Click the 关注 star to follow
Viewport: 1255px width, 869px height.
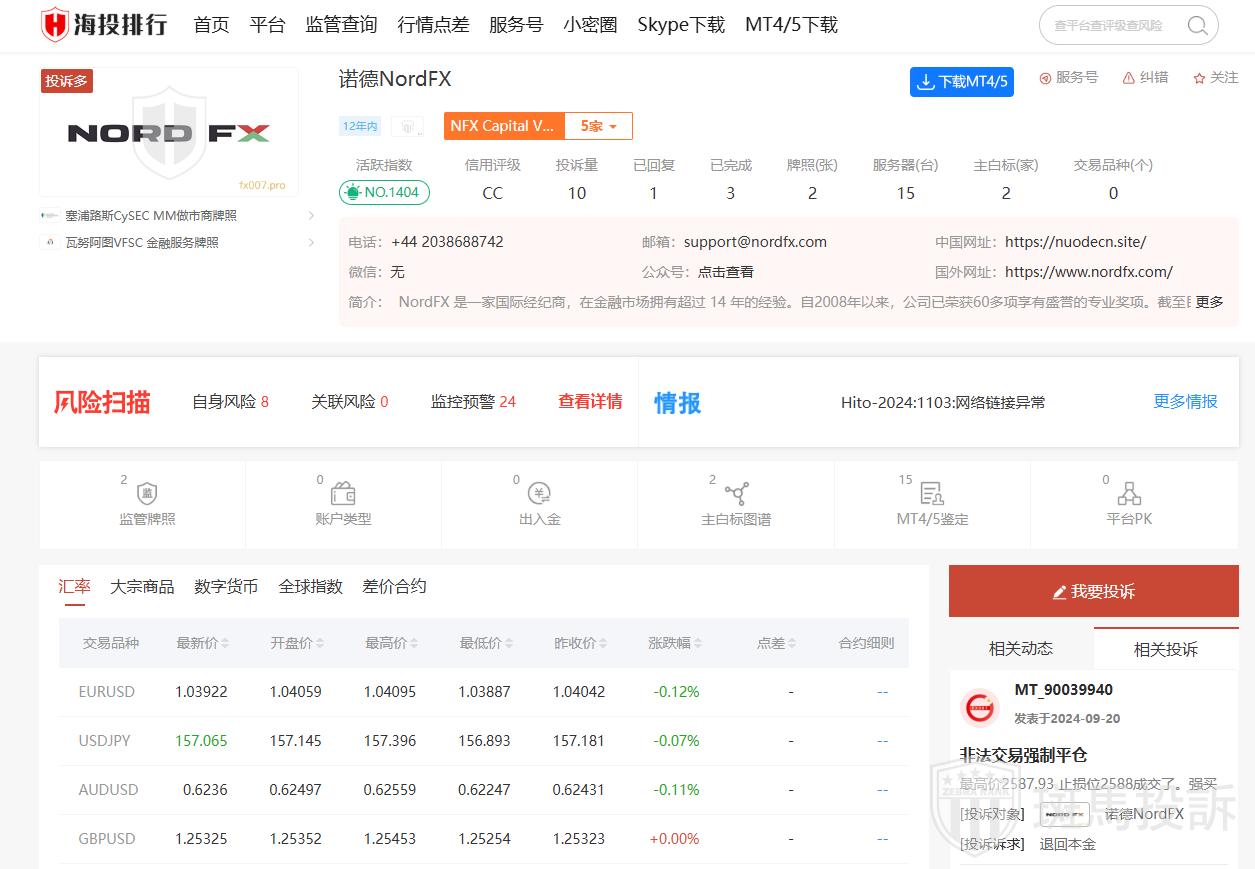(x=1199, y=78)
